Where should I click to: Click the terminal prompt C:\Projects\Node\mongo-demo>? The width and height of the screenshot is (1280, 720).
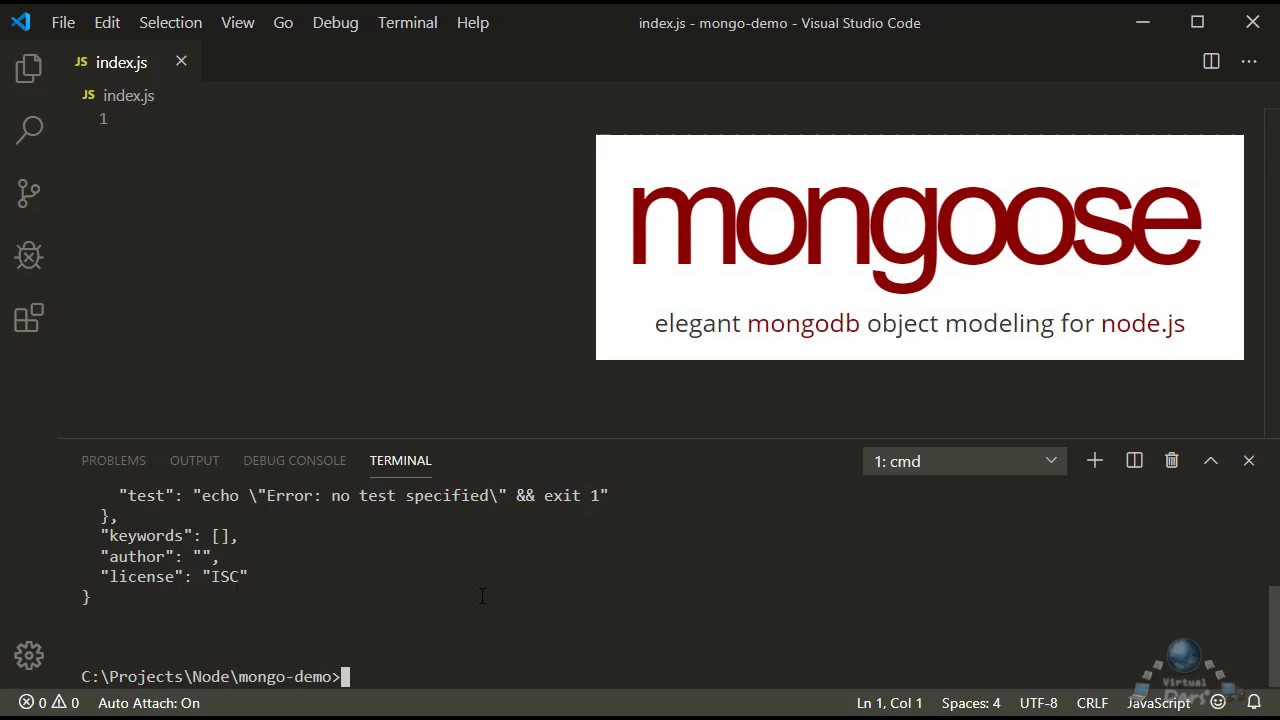[x=211, y=677]
